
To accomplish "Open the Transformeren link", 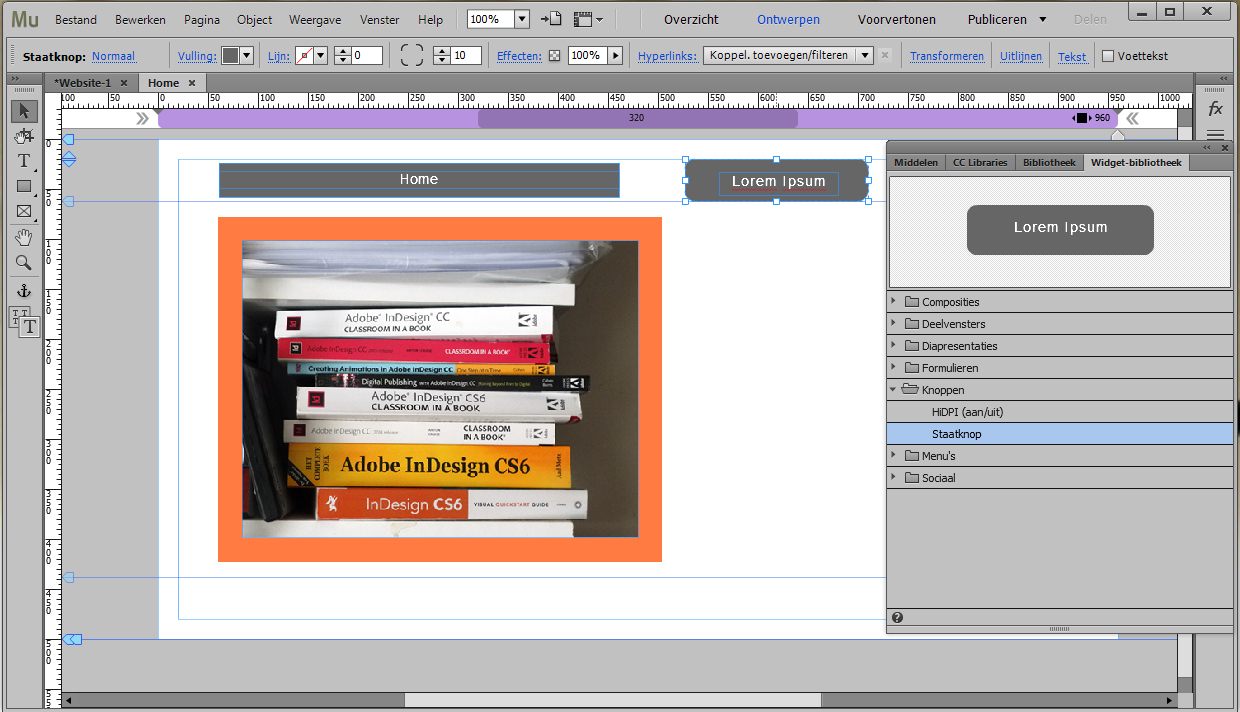I will coord(947,56).
